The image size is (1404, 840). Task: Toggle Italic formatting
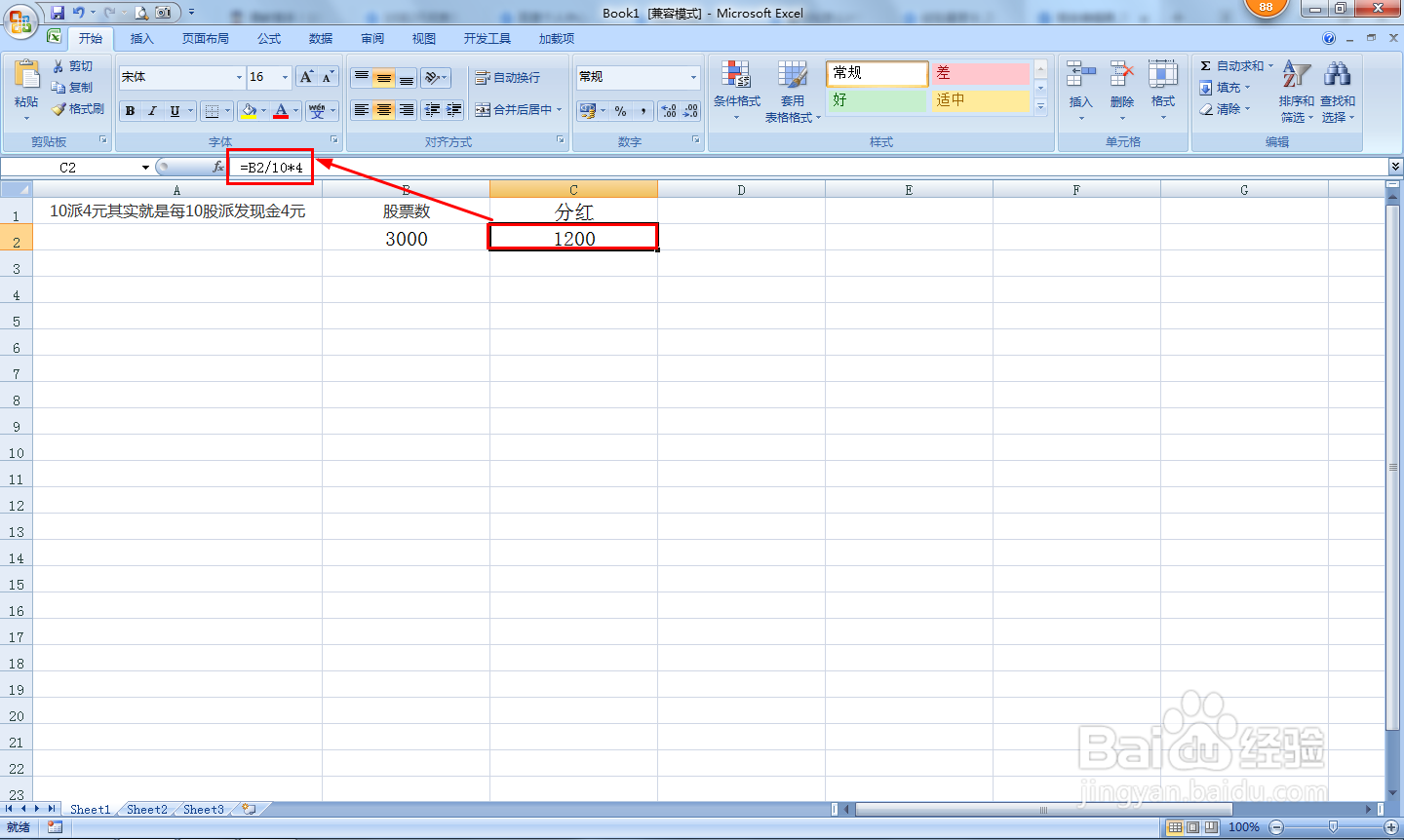(x=152, y=111)
